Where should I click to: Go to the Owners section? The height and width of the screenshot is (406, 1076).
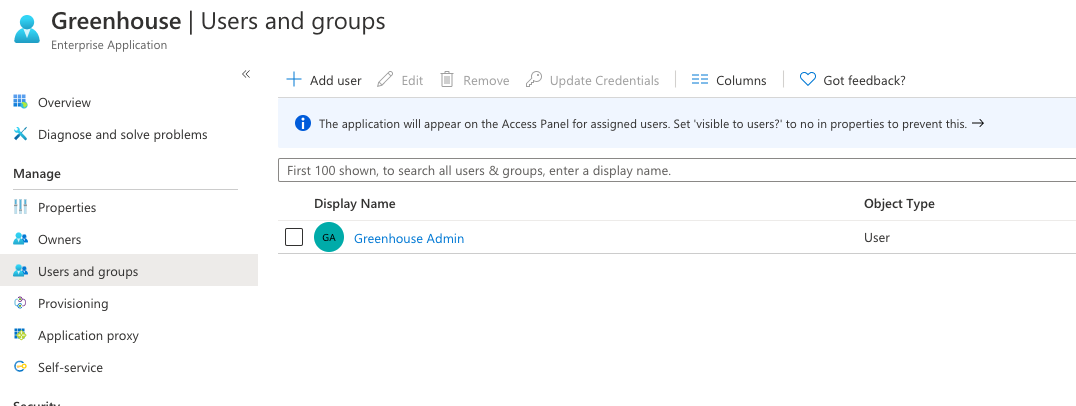coord(60,239)
